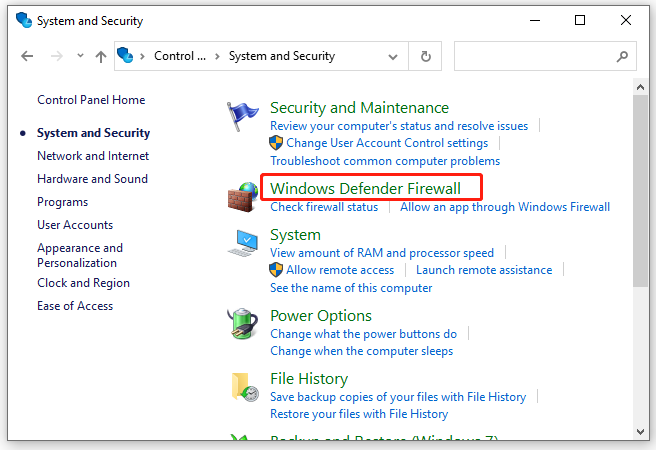Screen dimensions: 656x450
Task: Open the address bar history dropdown
Action: (392, 56)
